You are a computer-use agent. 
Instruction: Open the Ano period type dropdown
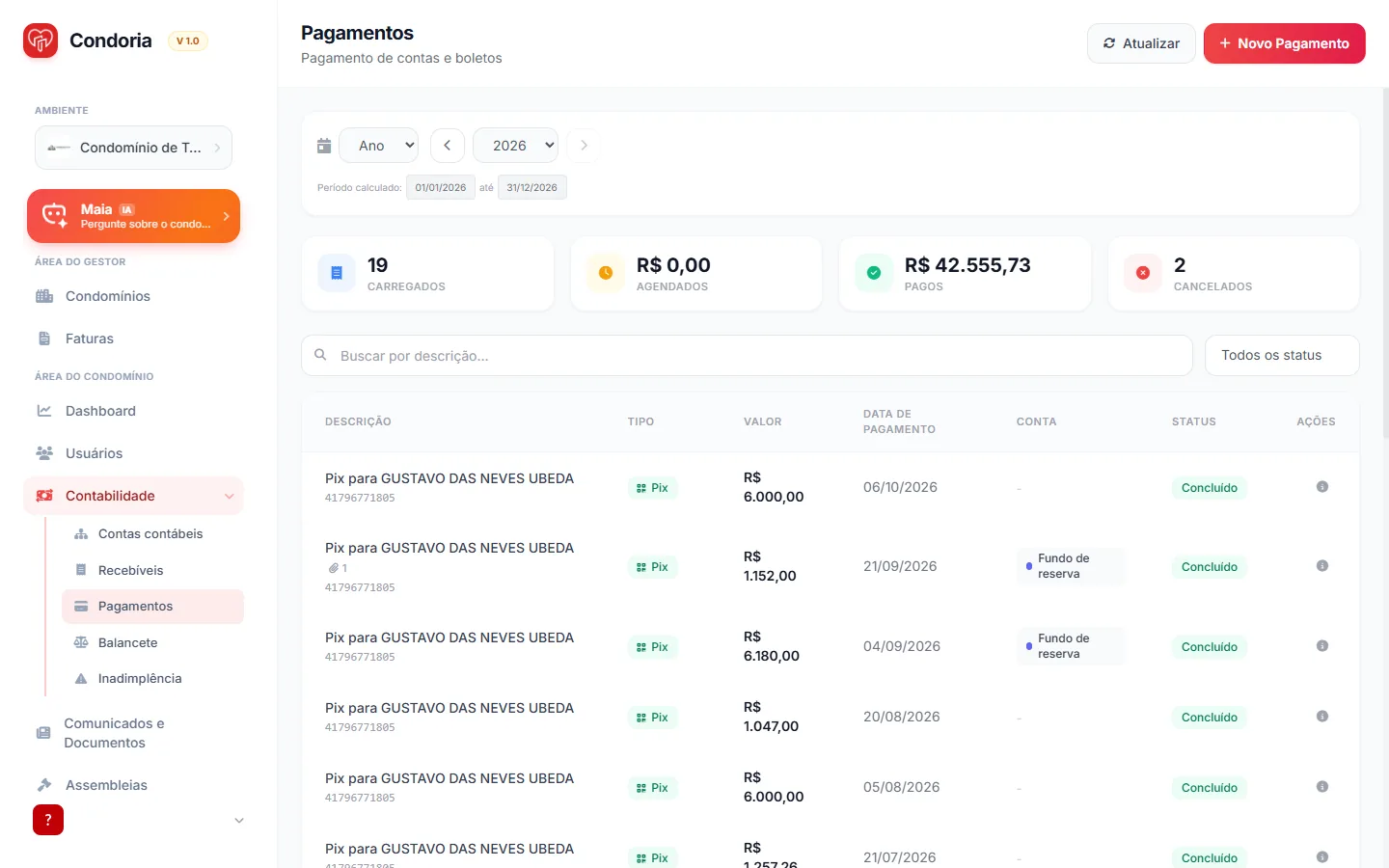coord(379,146)
